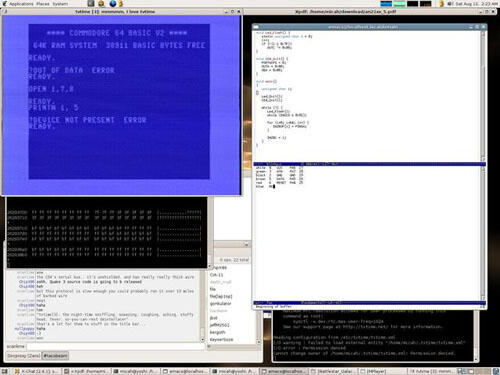
Task: Open the Places menu in top panel
Action: (43, 4)
